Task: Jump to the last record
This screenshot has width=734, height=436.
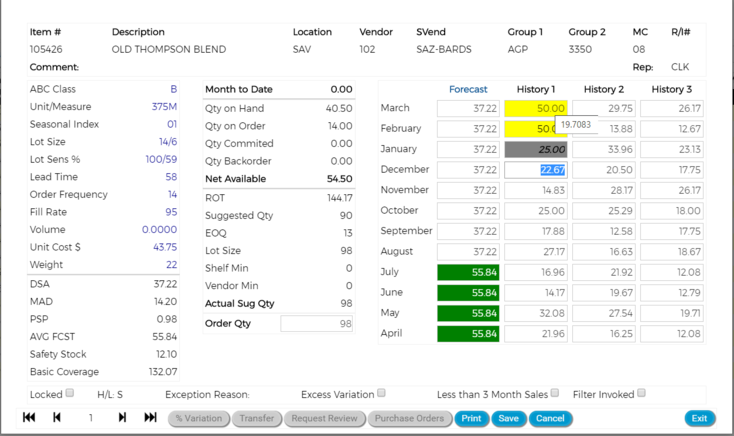Action: tap(150, 418)
